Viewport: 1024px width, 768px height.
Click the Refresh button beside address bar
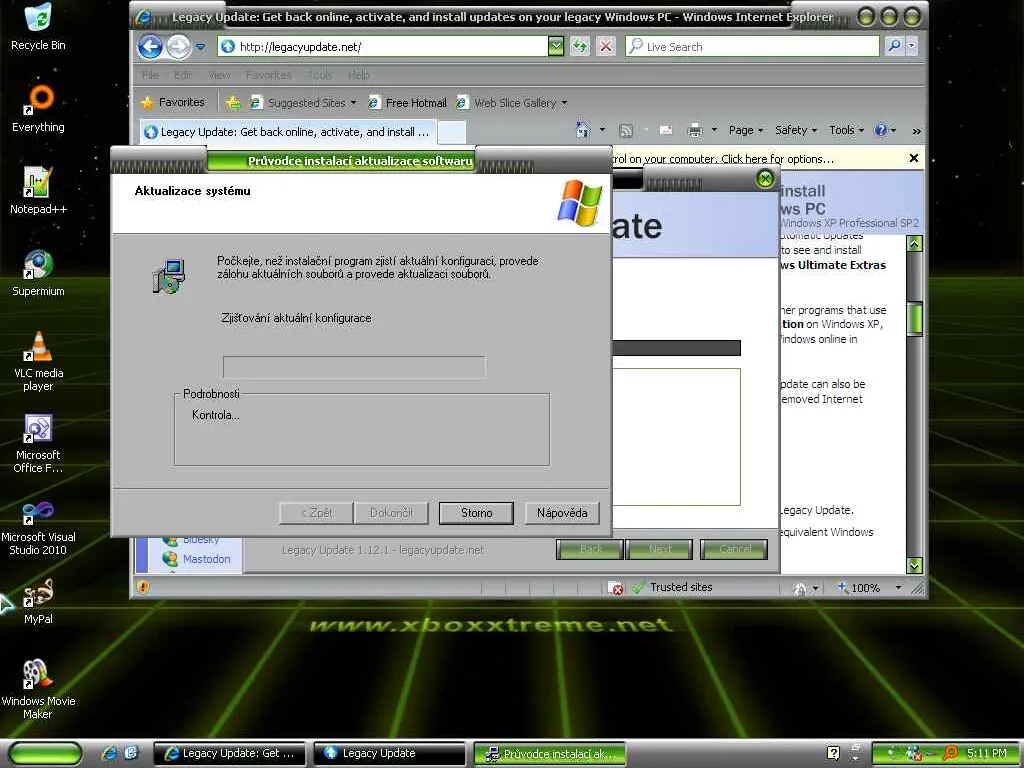point(579,46)
